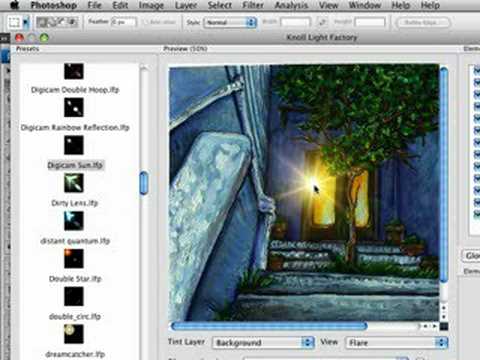Screen dimensions: 480x360
Task: Click the Presets list scrollbar thumb
Action: tap(144, 183)
